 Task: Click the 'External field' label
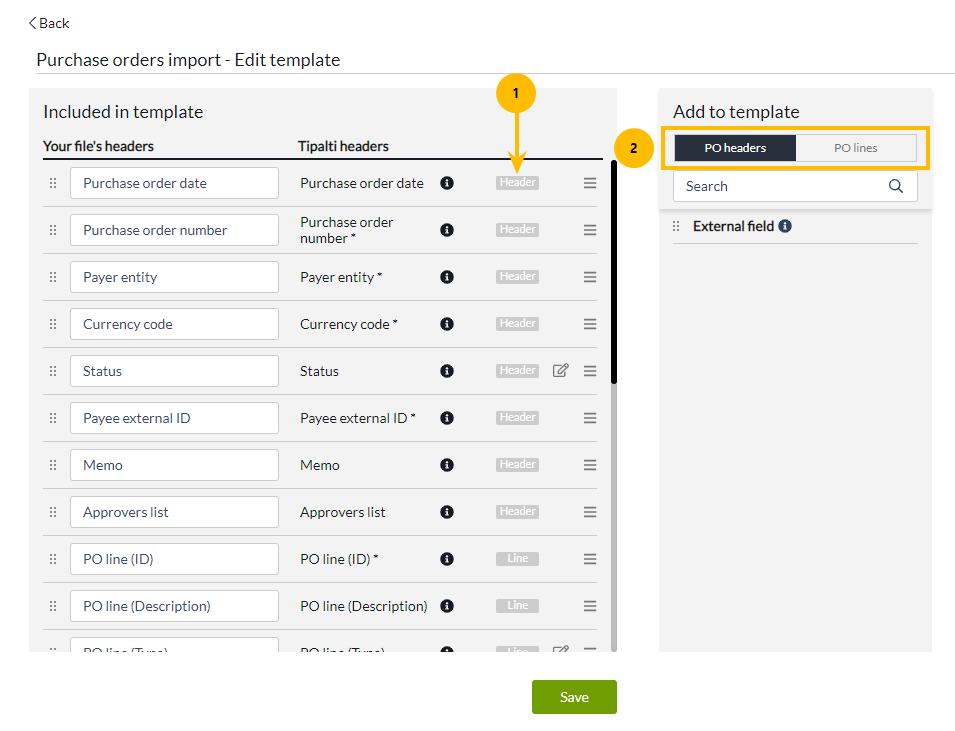733,227
